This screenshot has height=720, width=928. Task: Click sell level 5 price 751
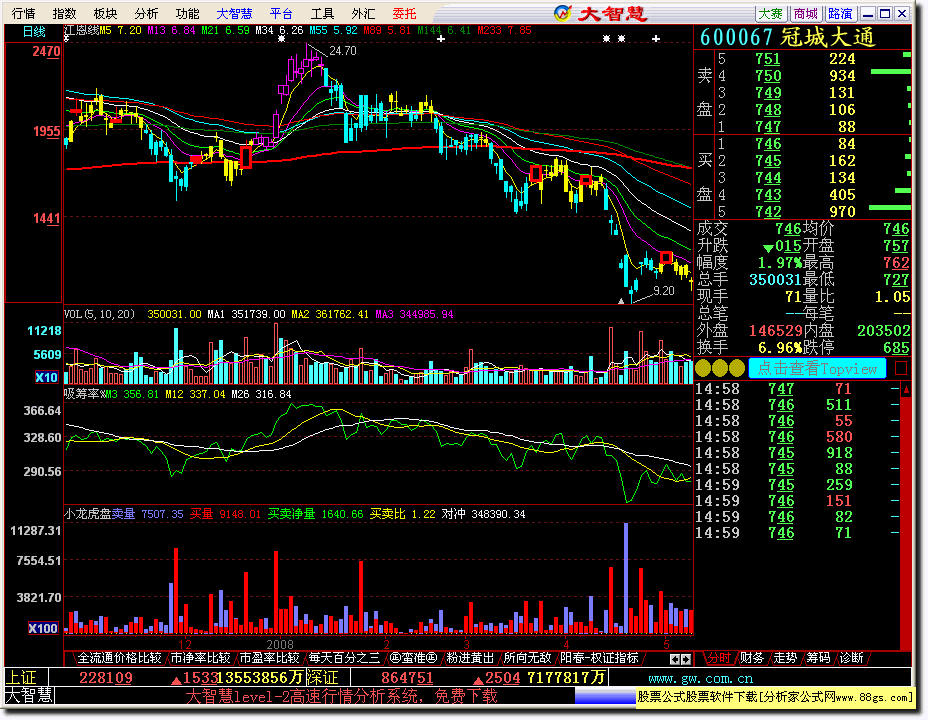coord(768,59)
